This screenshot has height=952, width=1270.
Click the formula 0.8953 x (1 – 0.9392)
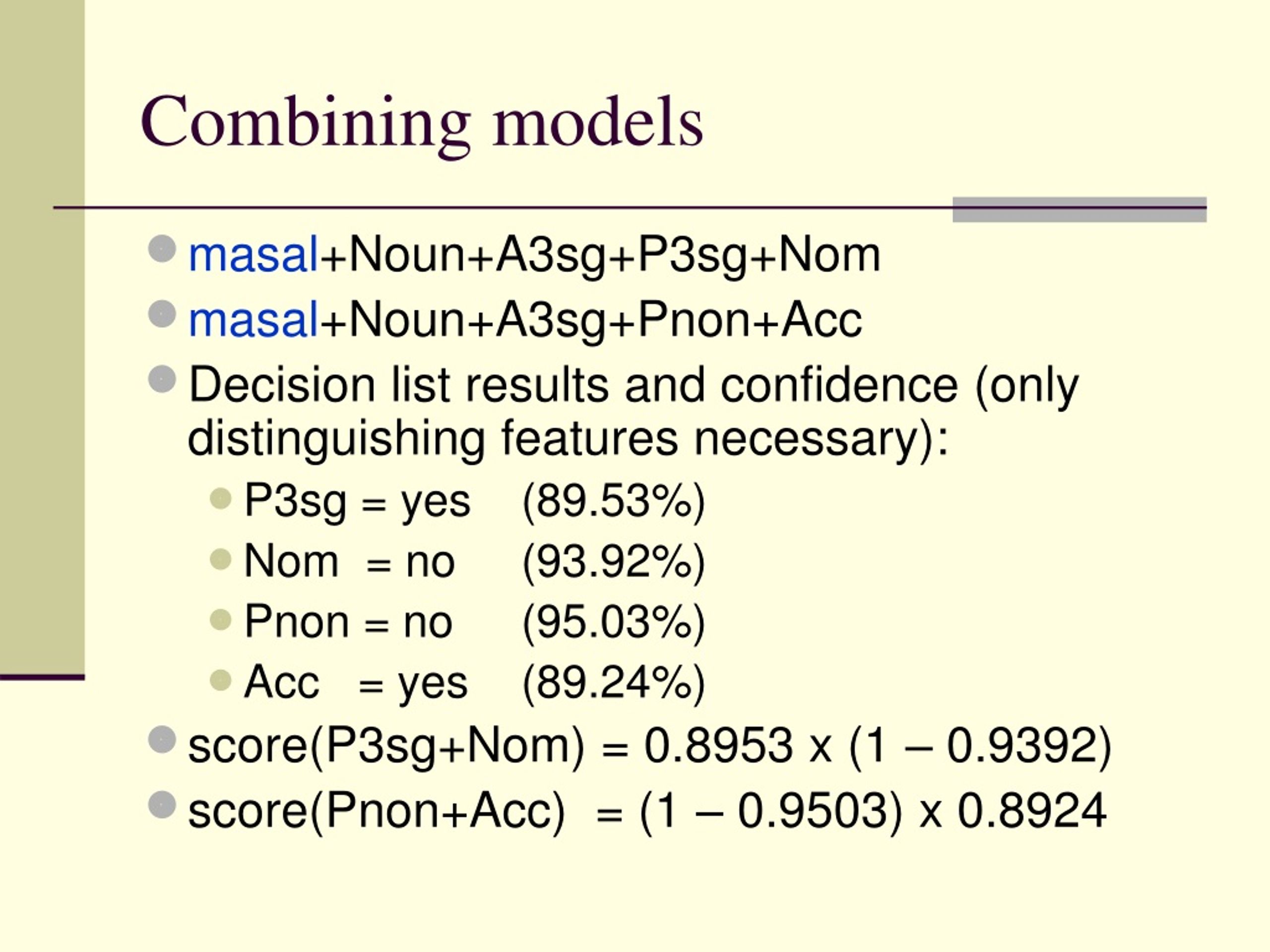878,747
